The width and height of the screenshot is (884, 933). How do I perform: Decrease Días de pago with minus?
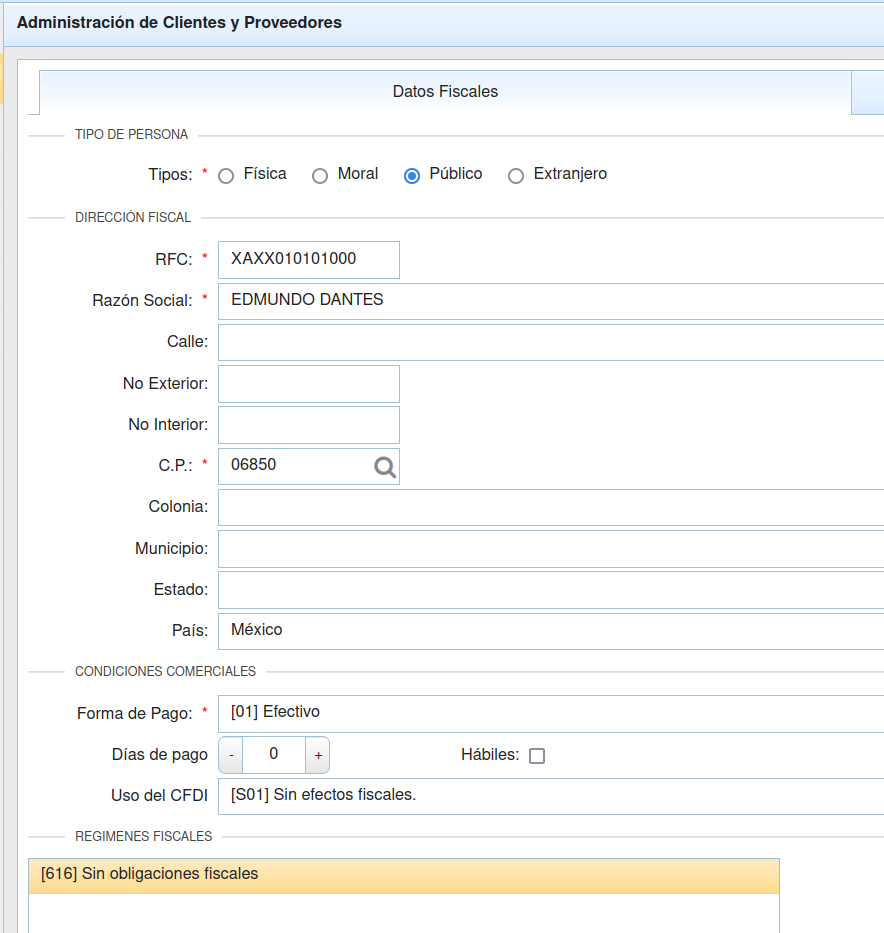(x=231, y=755)
